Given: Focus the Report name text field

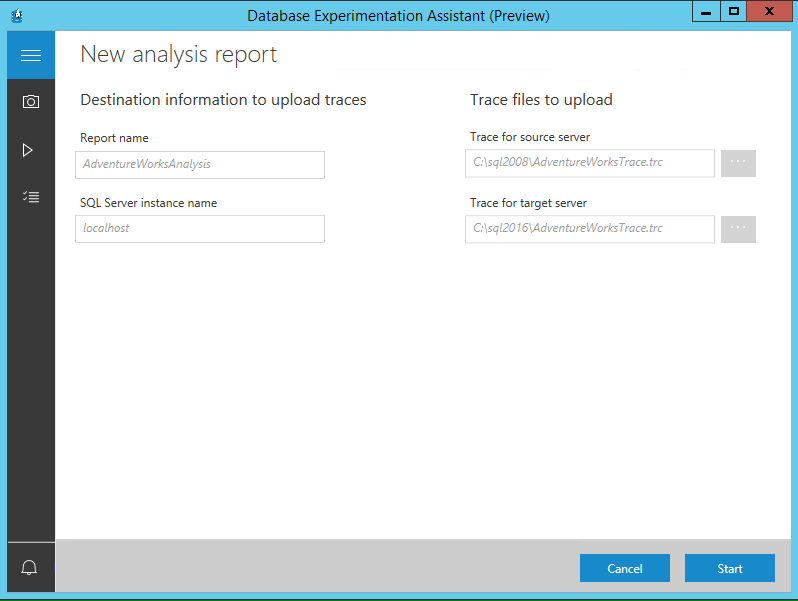Looking at the screenshot, I should [200, 165].
